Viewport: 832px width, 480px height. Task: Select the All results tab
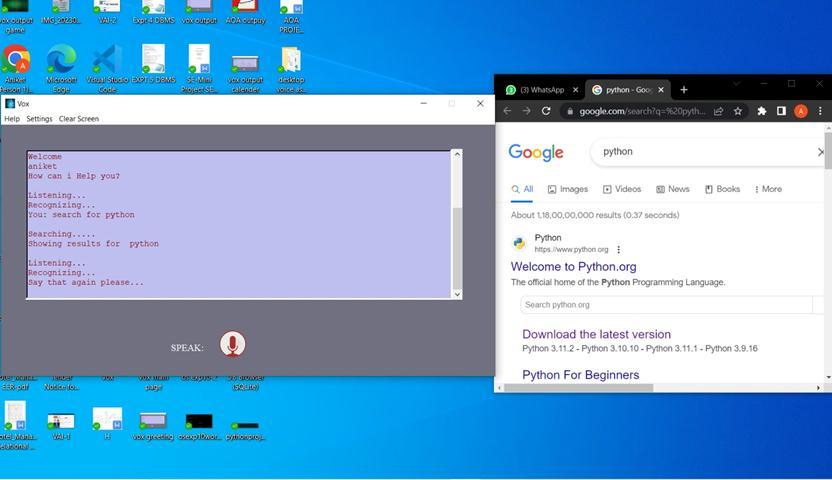click(x=522, y=189)
